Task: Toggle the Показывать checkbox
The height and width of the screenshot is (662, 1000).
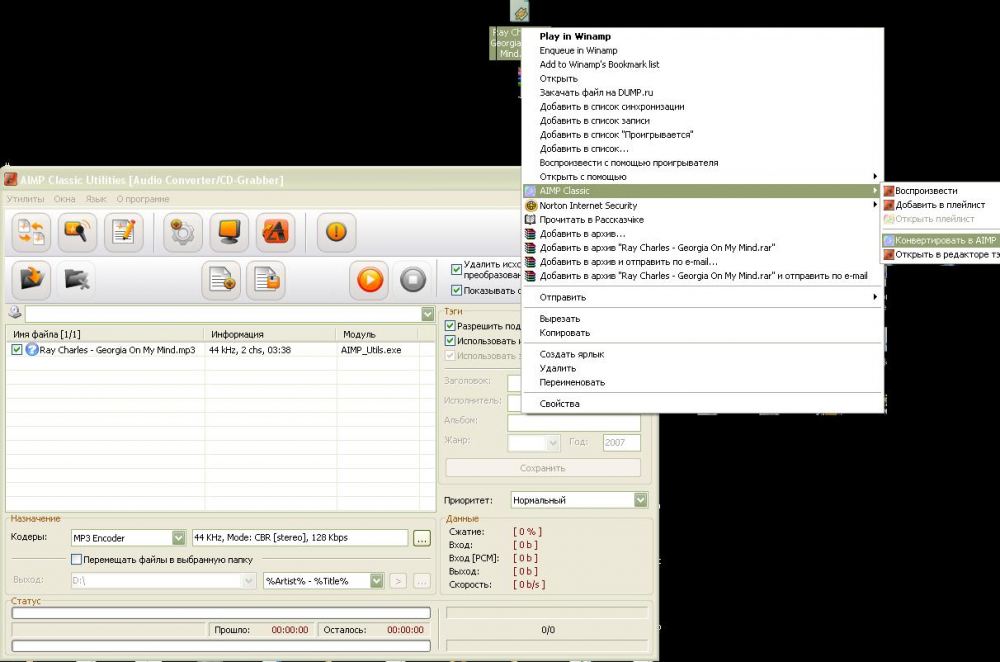Action: (456, 290)
